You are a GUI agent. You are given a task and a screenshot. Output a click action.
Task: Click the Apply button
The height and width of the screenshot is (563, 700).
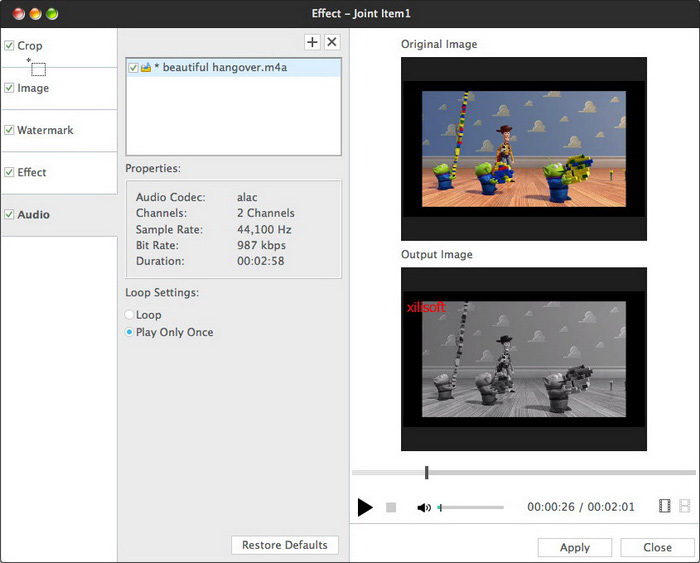tap(575, 548)
